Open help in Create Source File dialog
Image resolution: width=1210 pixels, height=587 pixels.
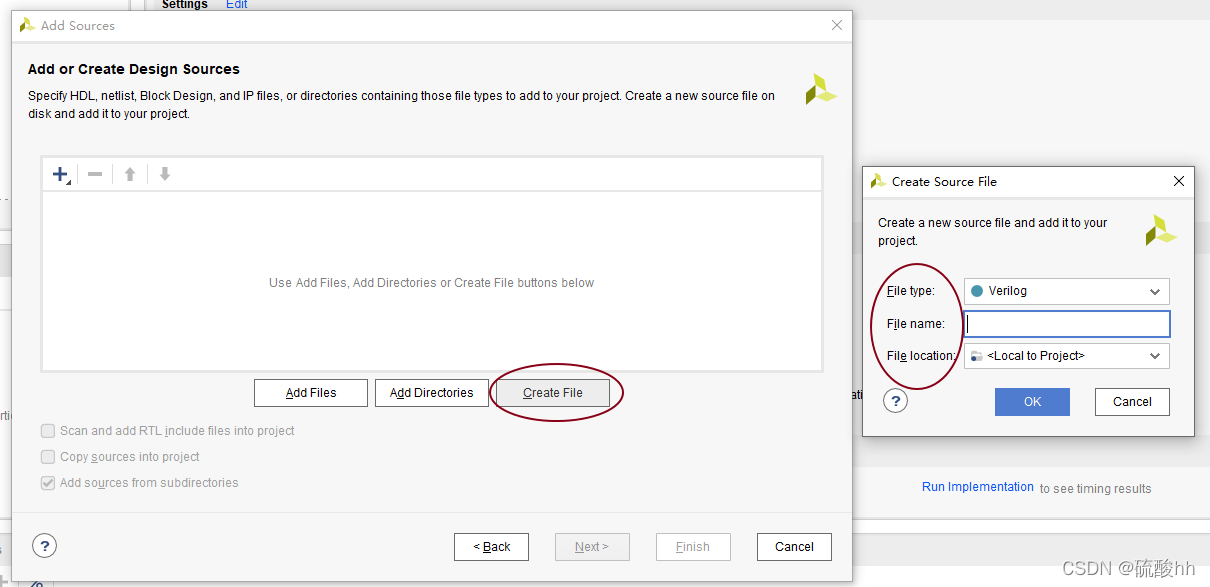pos(896,400)
